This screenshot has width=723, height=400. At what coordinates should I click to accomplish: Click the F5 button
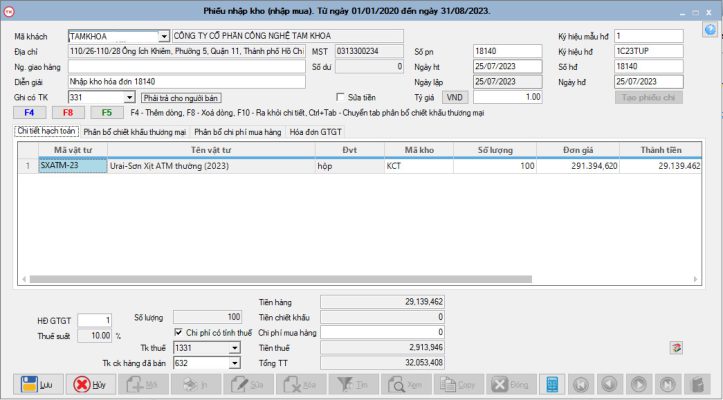107,113
